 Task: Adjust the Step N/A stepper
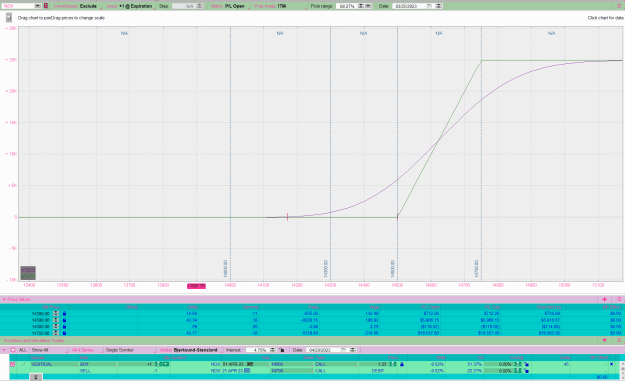tap(200, 6)
